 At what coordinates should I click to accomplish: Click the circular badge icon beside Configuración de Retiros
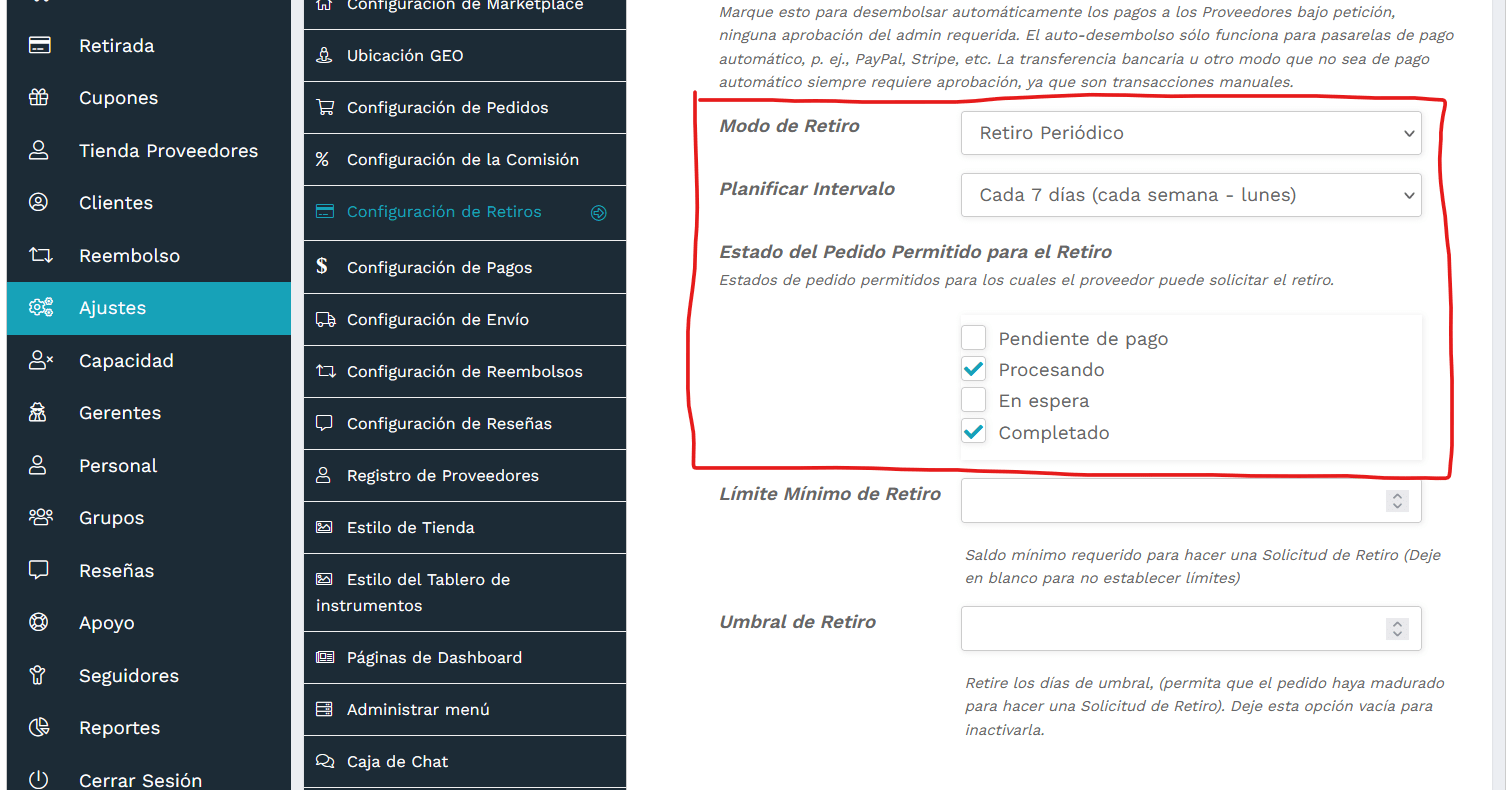click(x=599, y=212)
